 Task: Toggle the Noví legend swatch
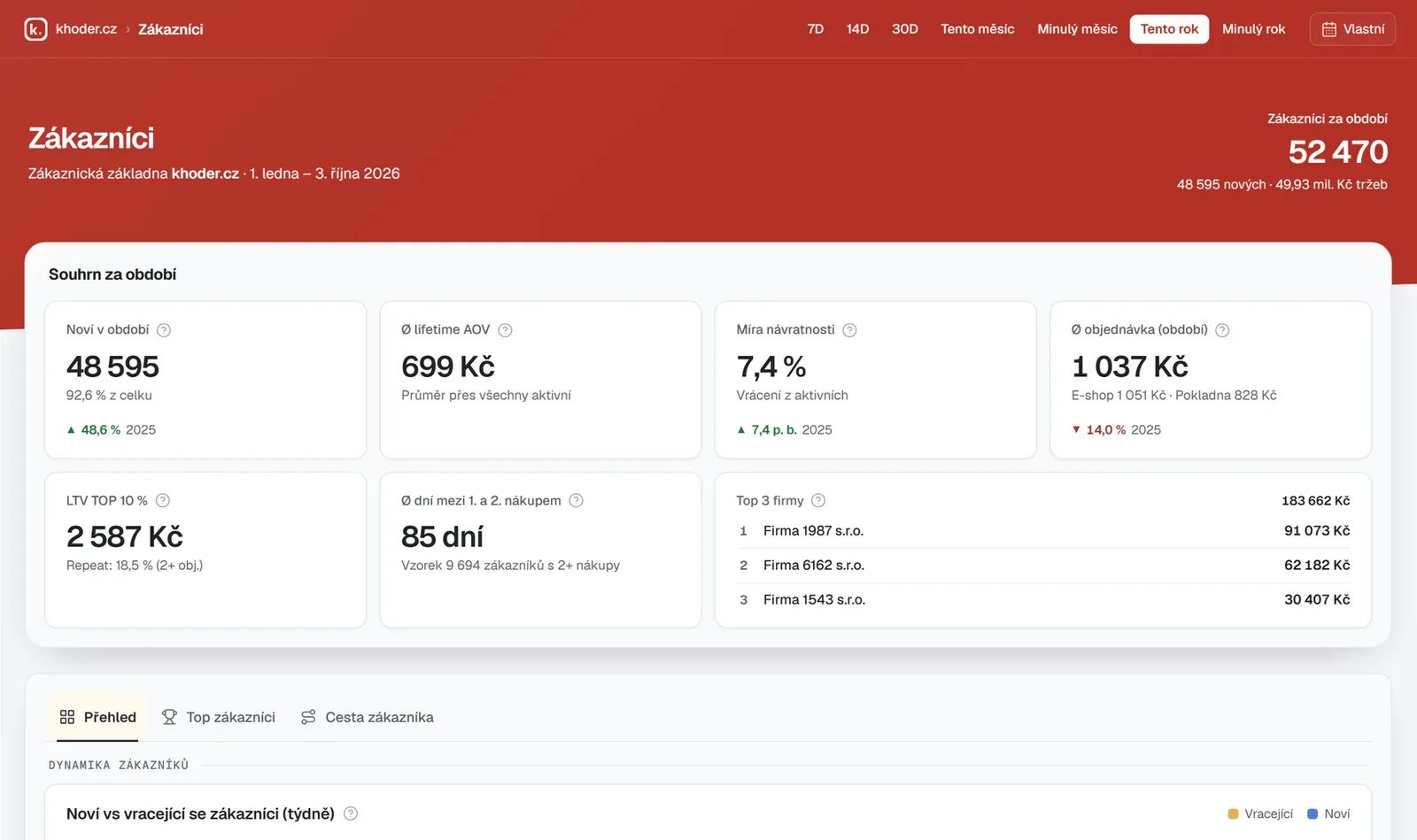click(x=1312, y=814)
